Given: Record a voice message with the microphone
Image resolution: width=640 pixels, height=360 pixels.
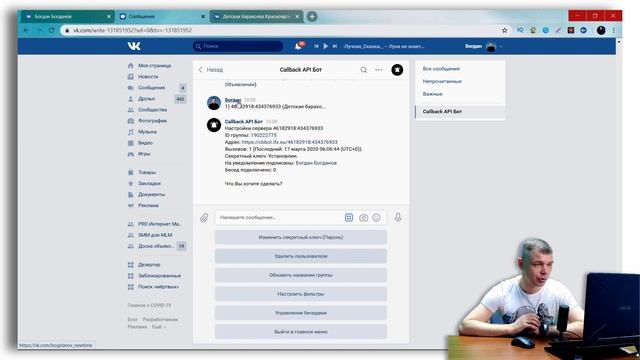Looking at the screenshot, I should 398,218.
